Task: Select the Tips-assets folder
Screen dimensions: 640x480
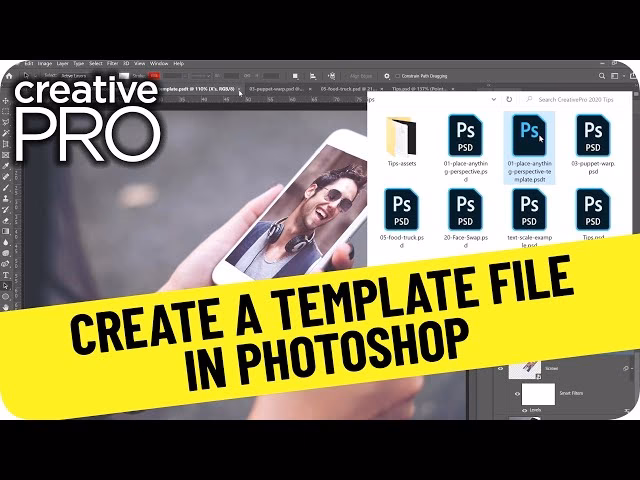Action: click(402, 142)
